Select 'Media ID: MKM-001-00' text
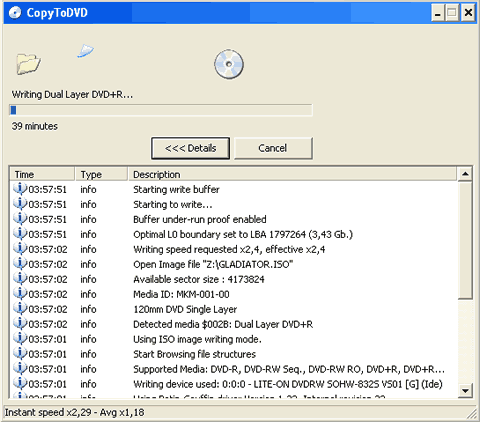480x422 pixels. pos(181,294)
